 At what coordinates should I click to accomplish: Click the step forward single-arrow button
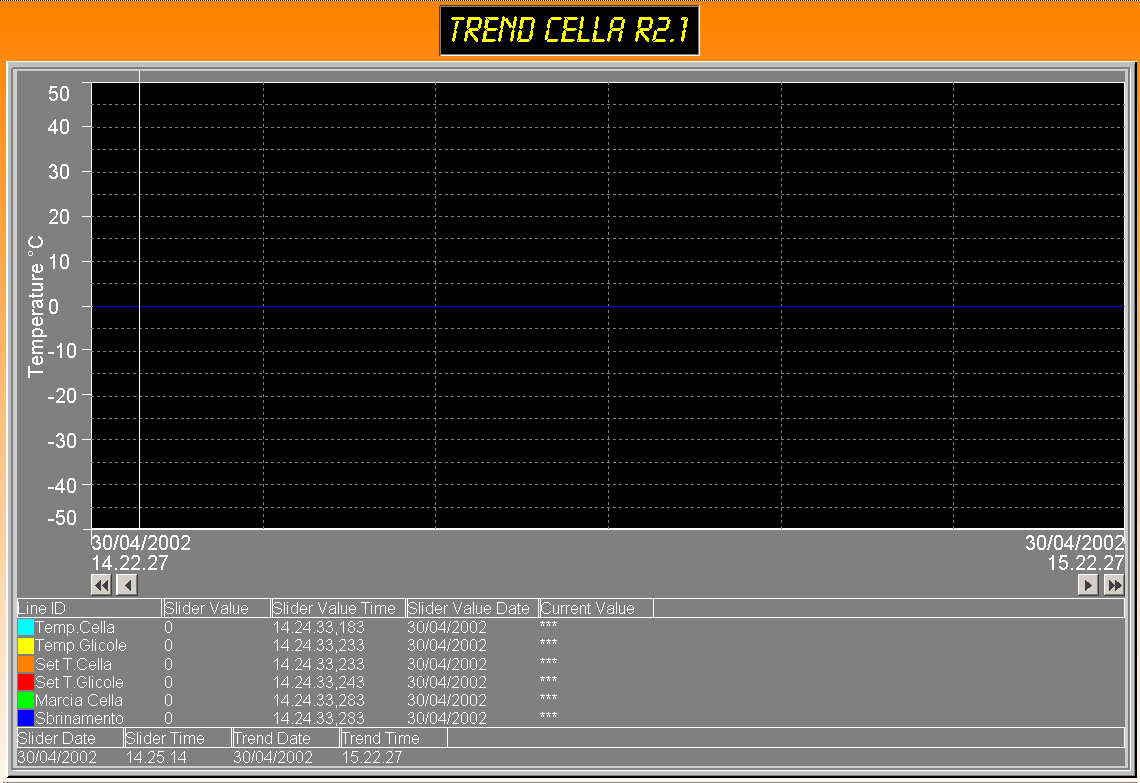click(x=1088, y=585)
